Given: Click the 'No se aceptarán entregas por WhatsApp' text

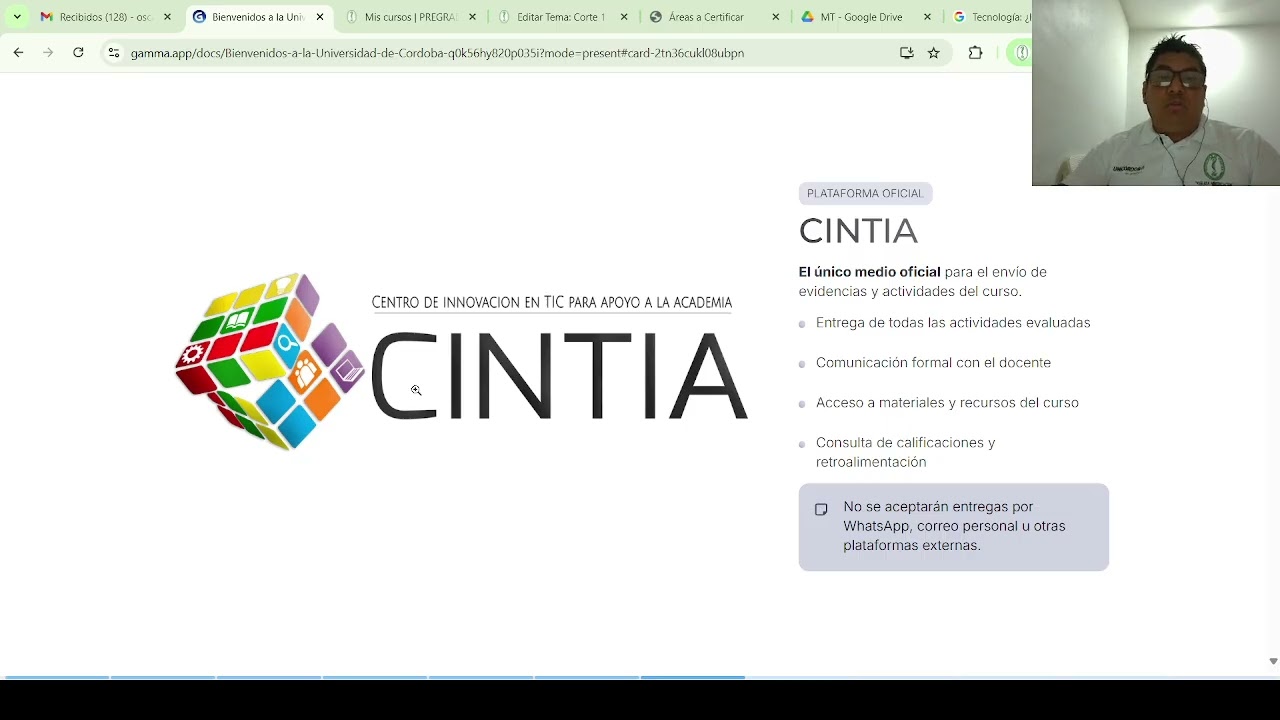Looking at the screenshot, I should 954,526.
